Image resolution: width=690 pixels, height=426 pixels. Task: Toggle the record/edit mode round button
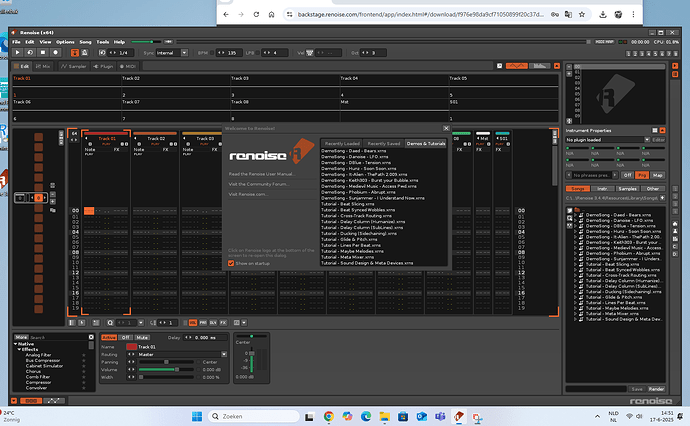[55, 52]
